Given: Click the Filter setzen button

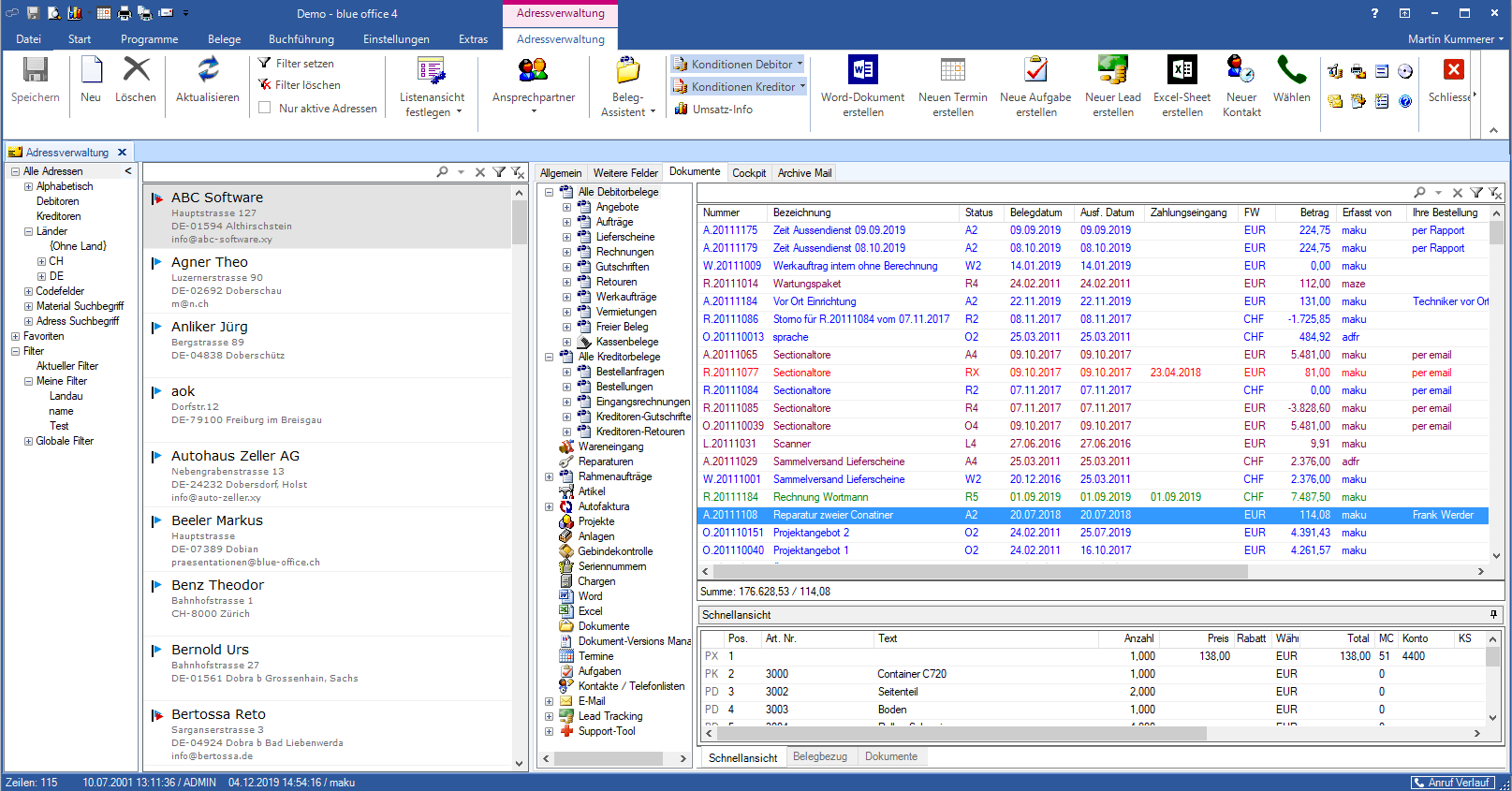Looking at the screenshot, I should point(296,64).
